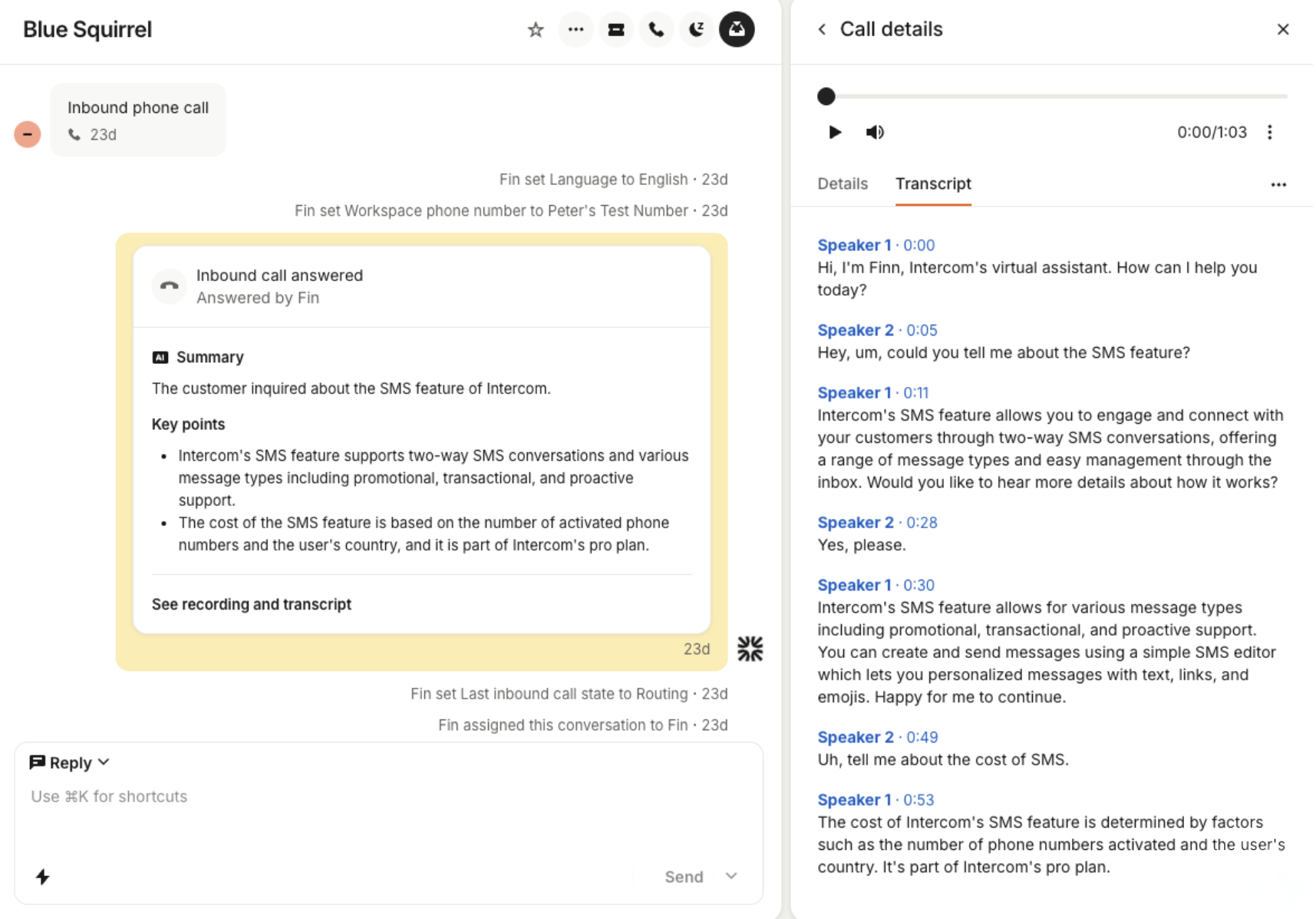Go back using the Call details chevron

point(822,30)
